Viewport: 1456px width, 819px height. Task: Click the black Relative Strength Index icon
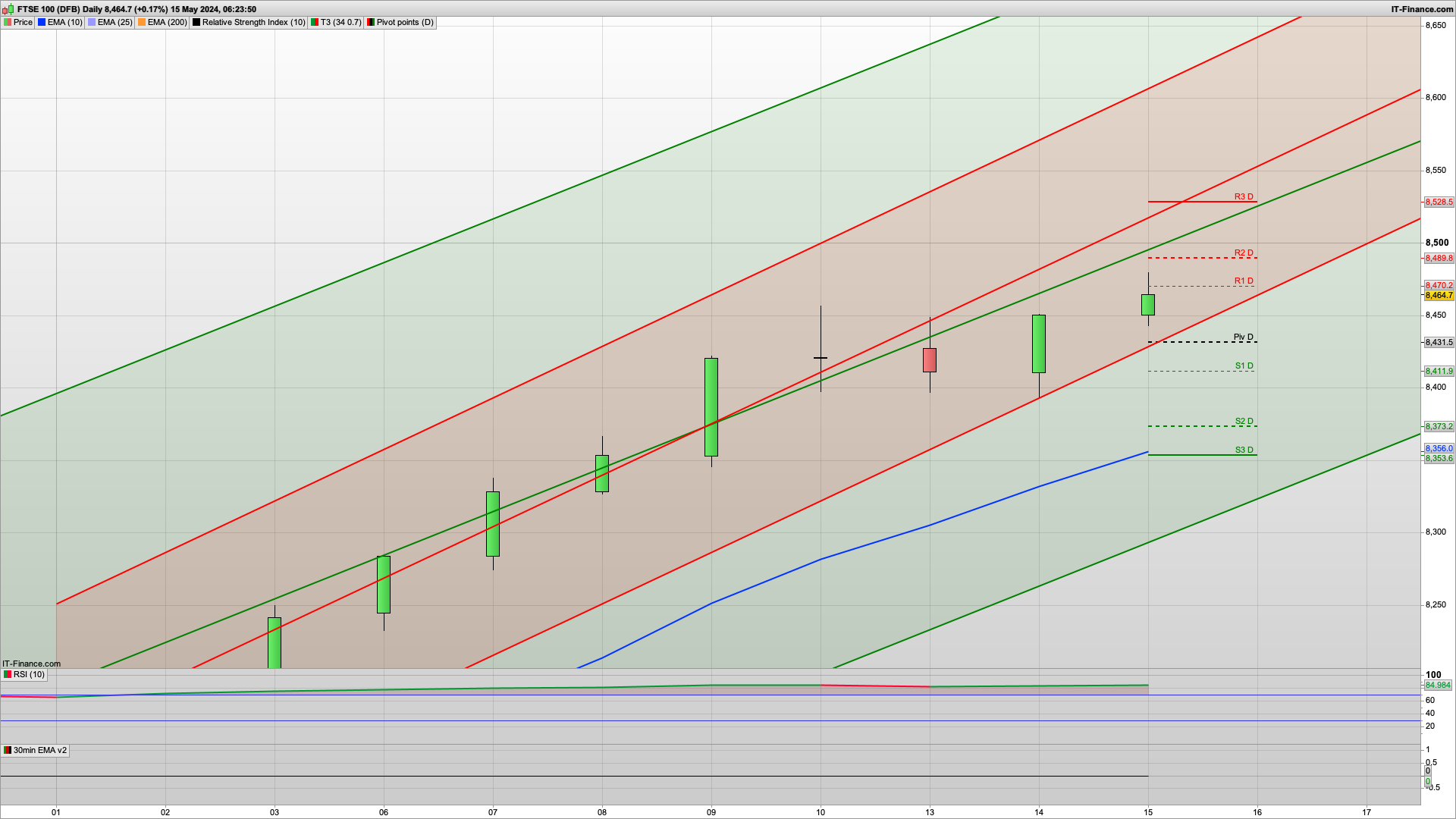tap(196, 22)
